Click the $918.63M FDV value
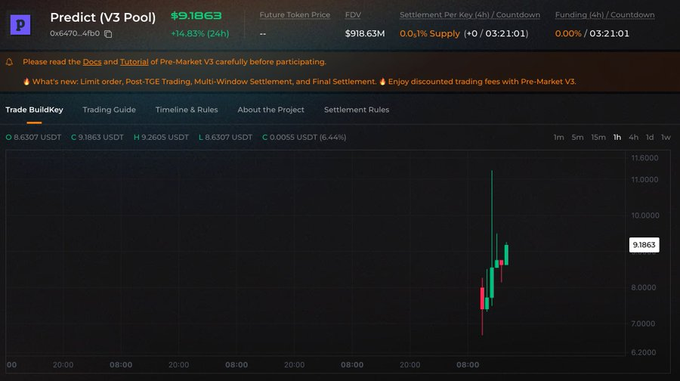This screenshot has width=680, height=381. (365, 34)
